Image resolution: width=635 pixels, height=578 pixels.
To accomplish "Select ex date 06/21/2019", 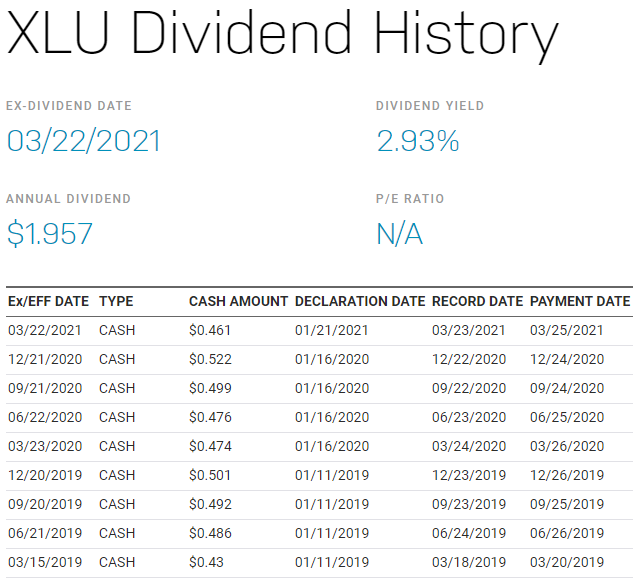I will pos(45,533).
